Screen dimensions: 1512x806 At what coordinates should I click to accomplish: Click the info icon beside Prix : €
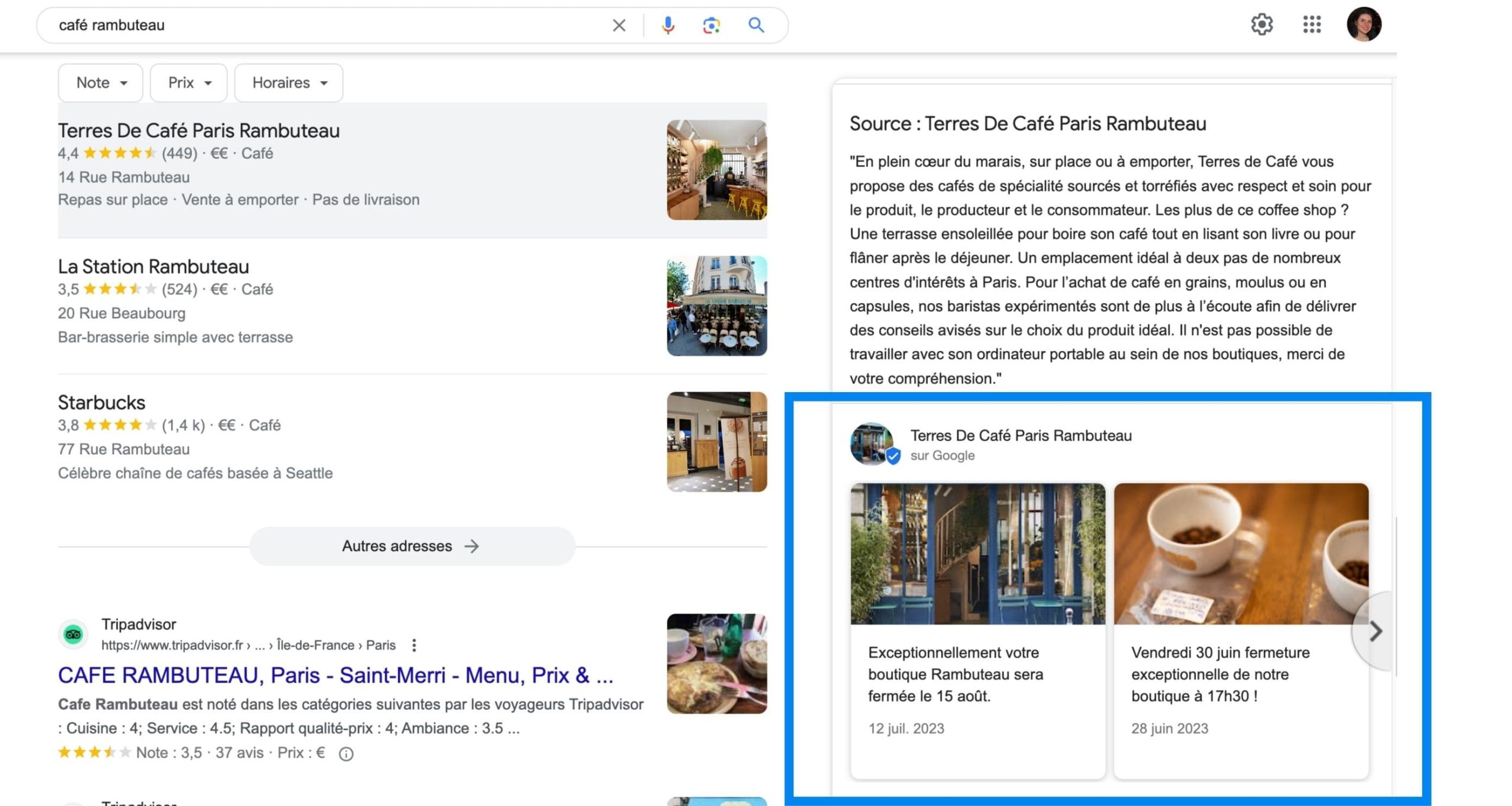tap(346, 754)
